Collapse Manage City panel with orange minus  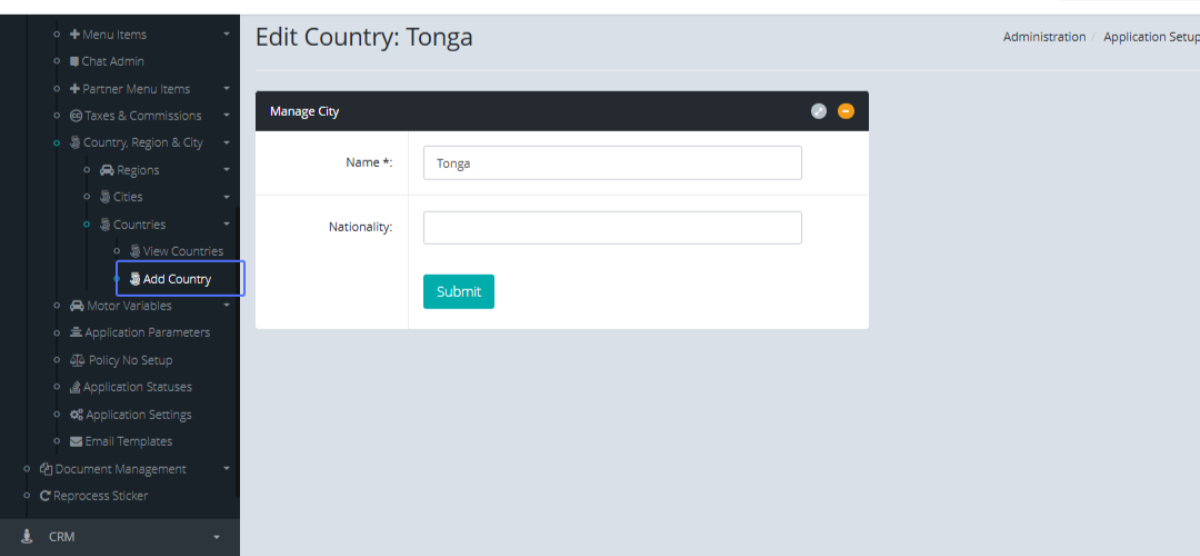click(846, 111)
